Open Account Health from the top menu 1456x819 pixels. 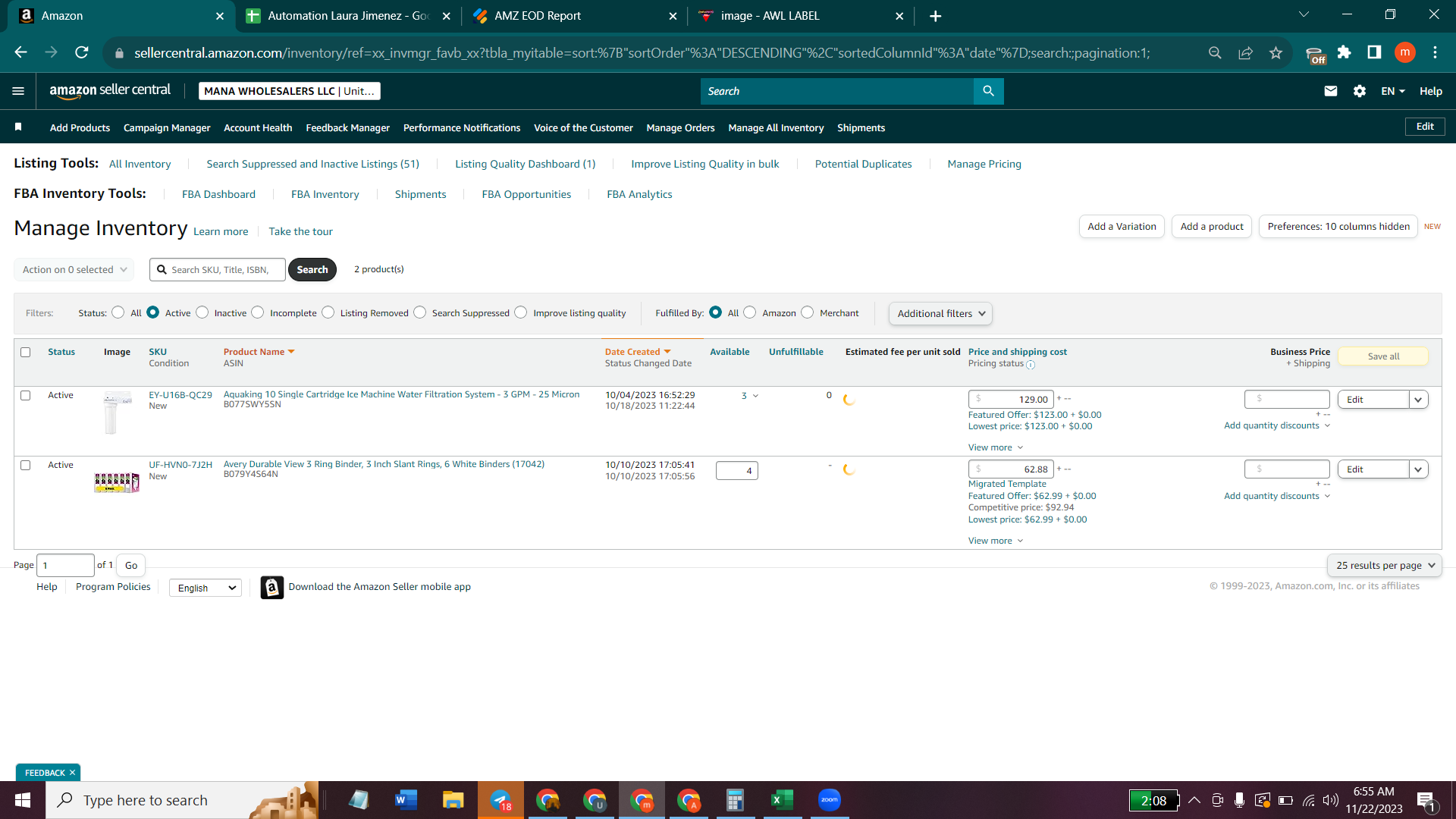click(258, 127)
